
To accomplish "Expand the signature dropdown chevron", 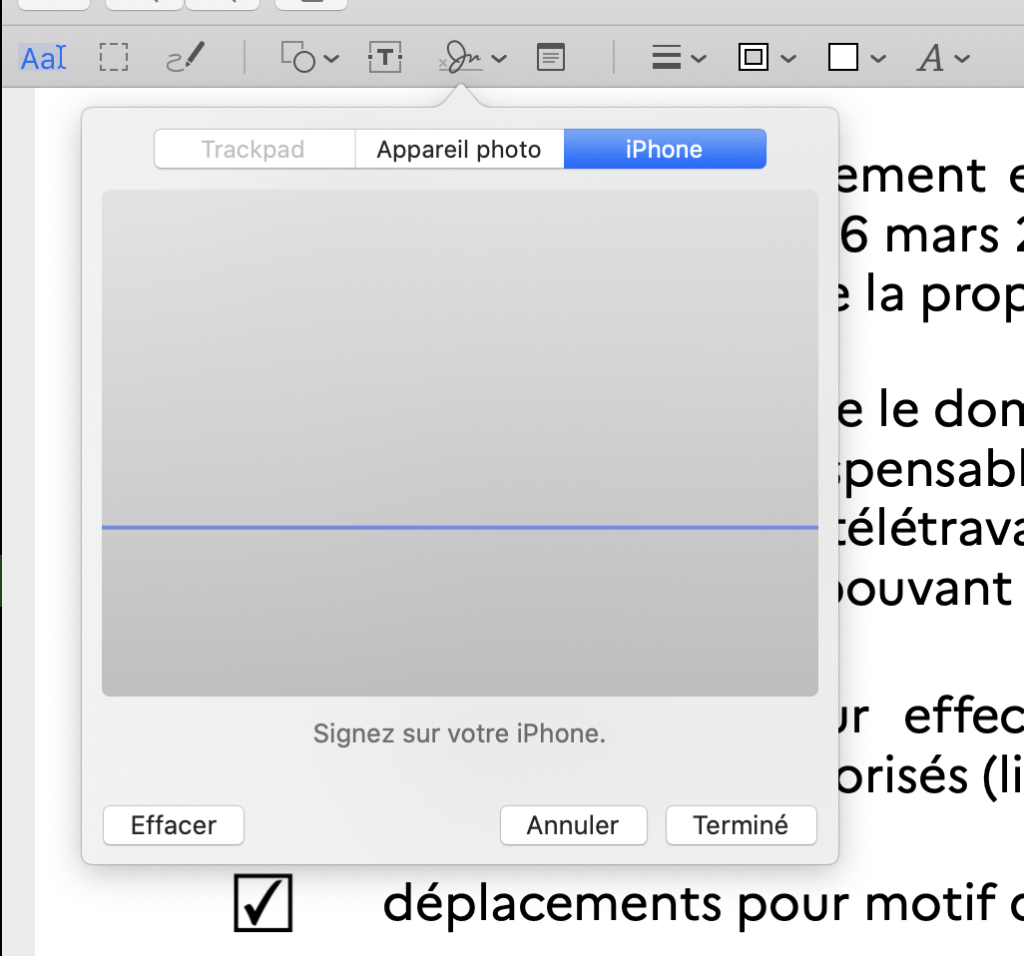I will [x=499, y=59].
